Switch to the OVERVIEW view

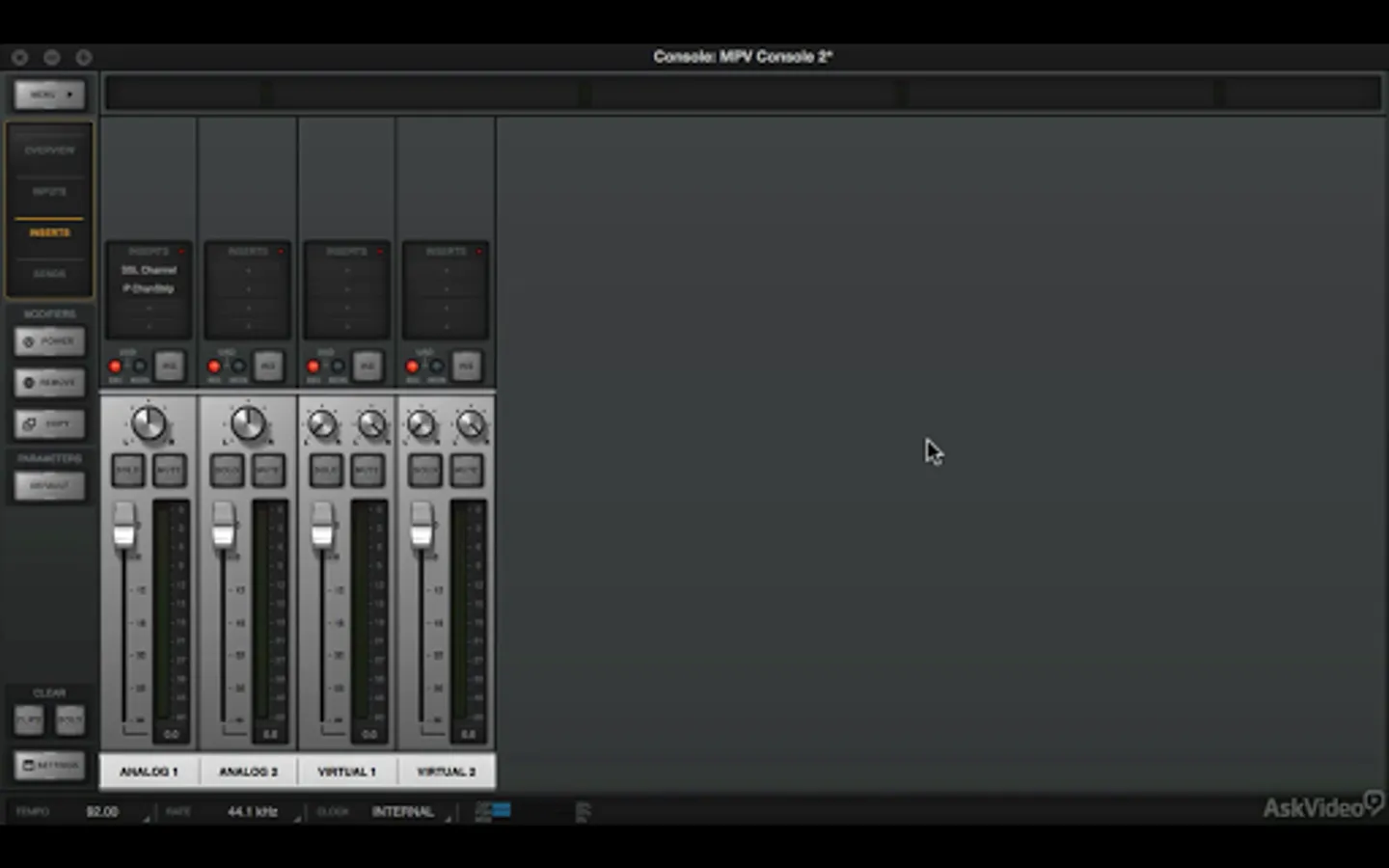(49, 150)
